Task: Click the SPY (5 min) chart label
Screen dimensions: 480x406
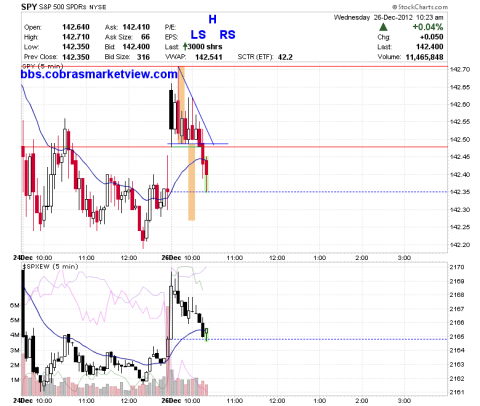Action: pyautogui.click(x=42, y=66)
